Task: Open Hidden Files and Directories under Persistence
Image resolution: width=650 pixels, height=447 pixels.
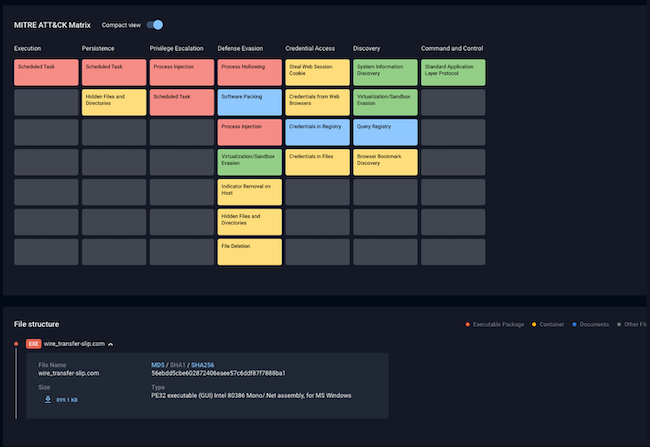Action: (x=114, y=102)
